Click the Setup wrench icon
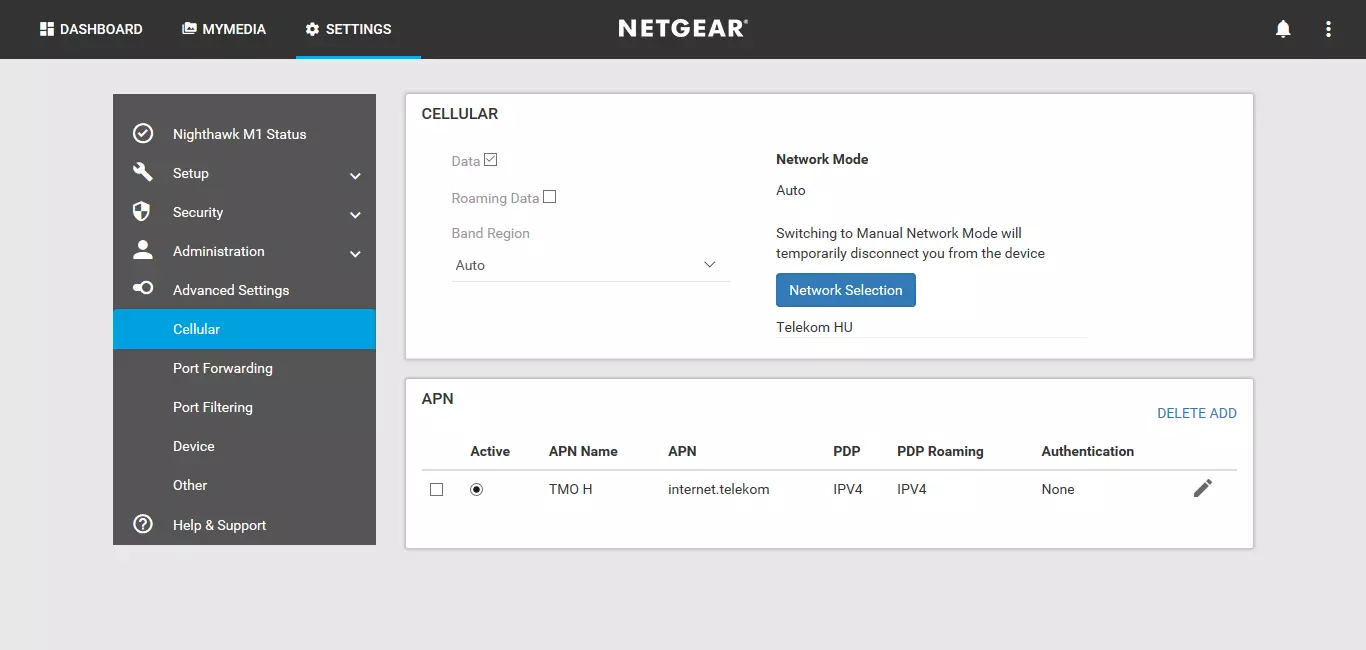The height and width of the screenshot is (650, 1366). pyautogui.click(x=143, y=172)
